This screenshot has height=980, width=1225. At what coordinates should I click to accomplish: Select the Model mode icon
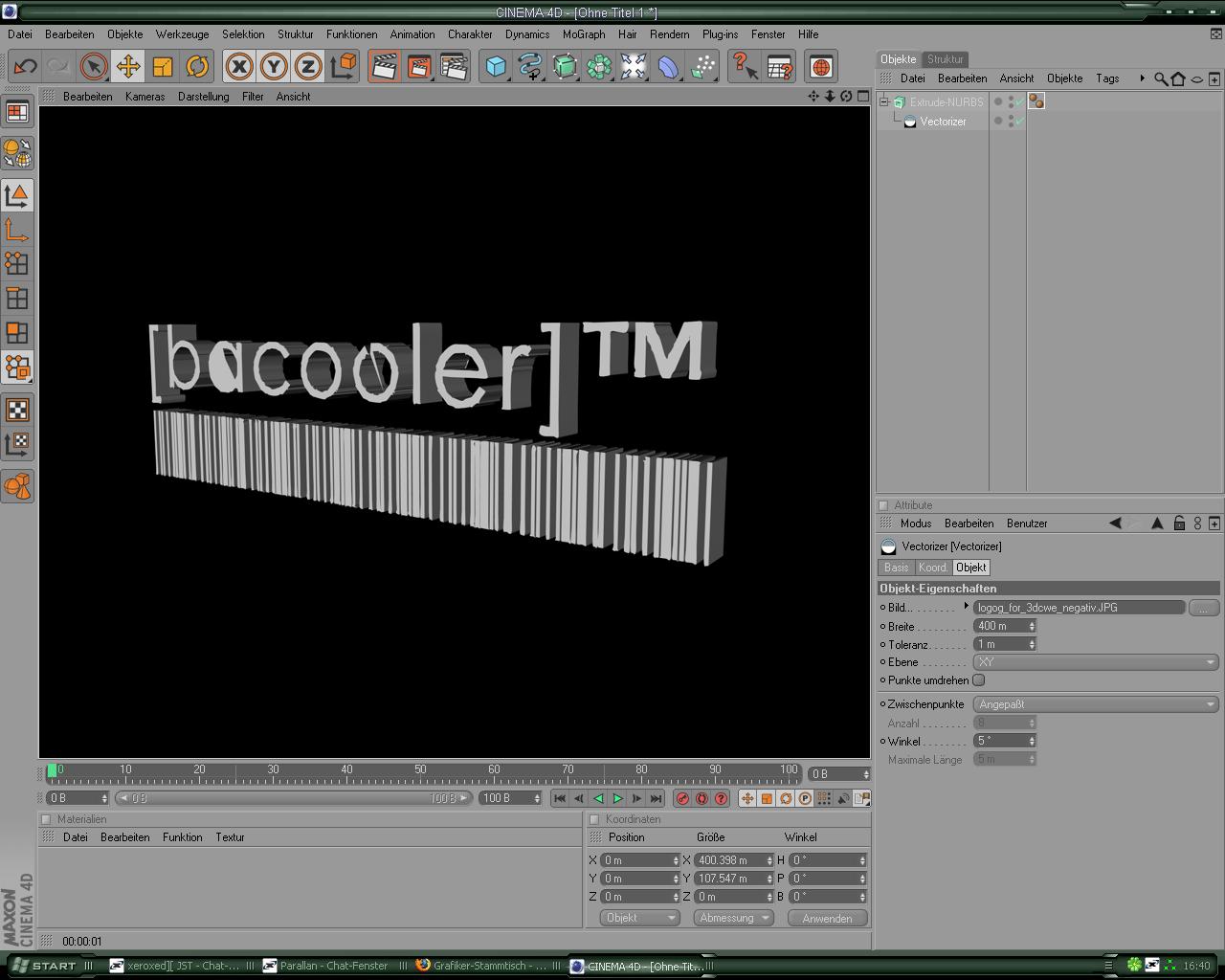(16, 195)
